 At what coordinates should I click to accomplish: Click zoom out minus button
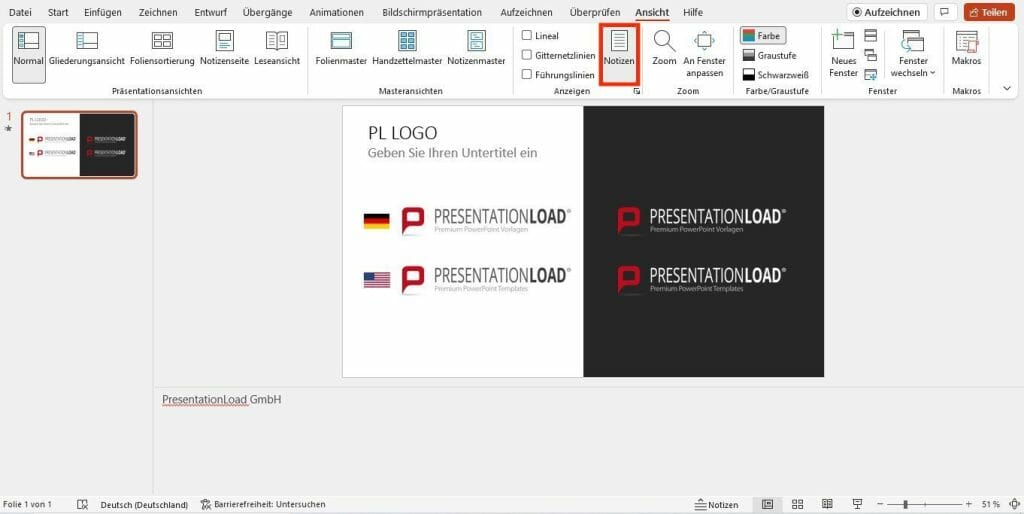tap(880, 504)
